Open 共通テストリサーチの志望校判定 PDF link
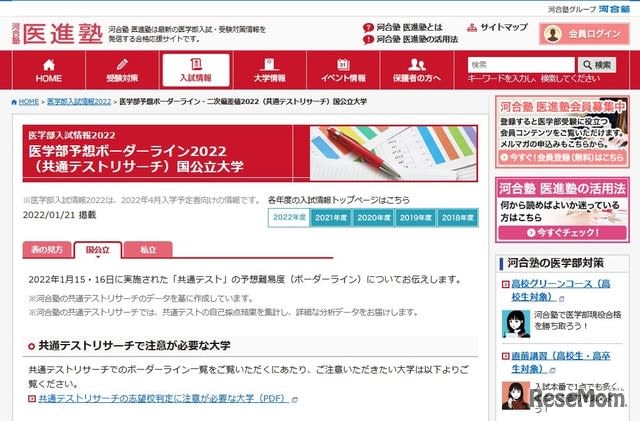This screenshot has width=640, height=421. [x=164, y=398]
